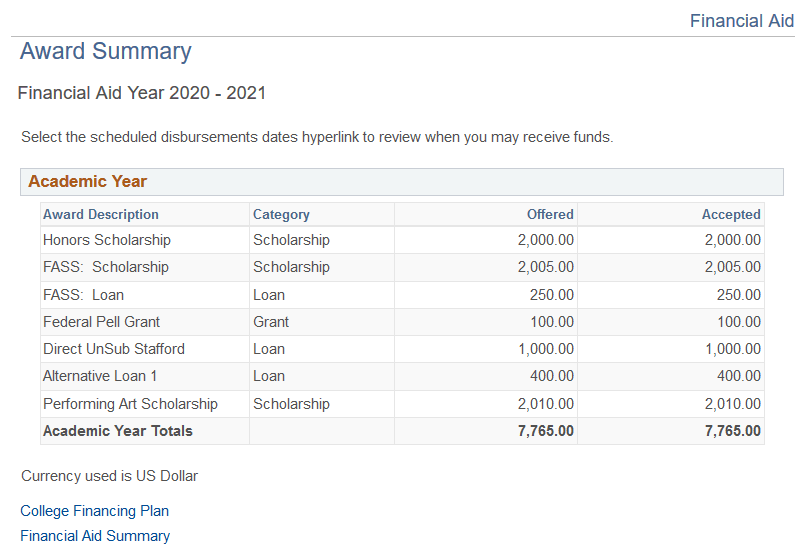The height and width of the screenshot is (549, 806).
Task: Click the Financial Aid header link
Action: [x=741, y=21]
